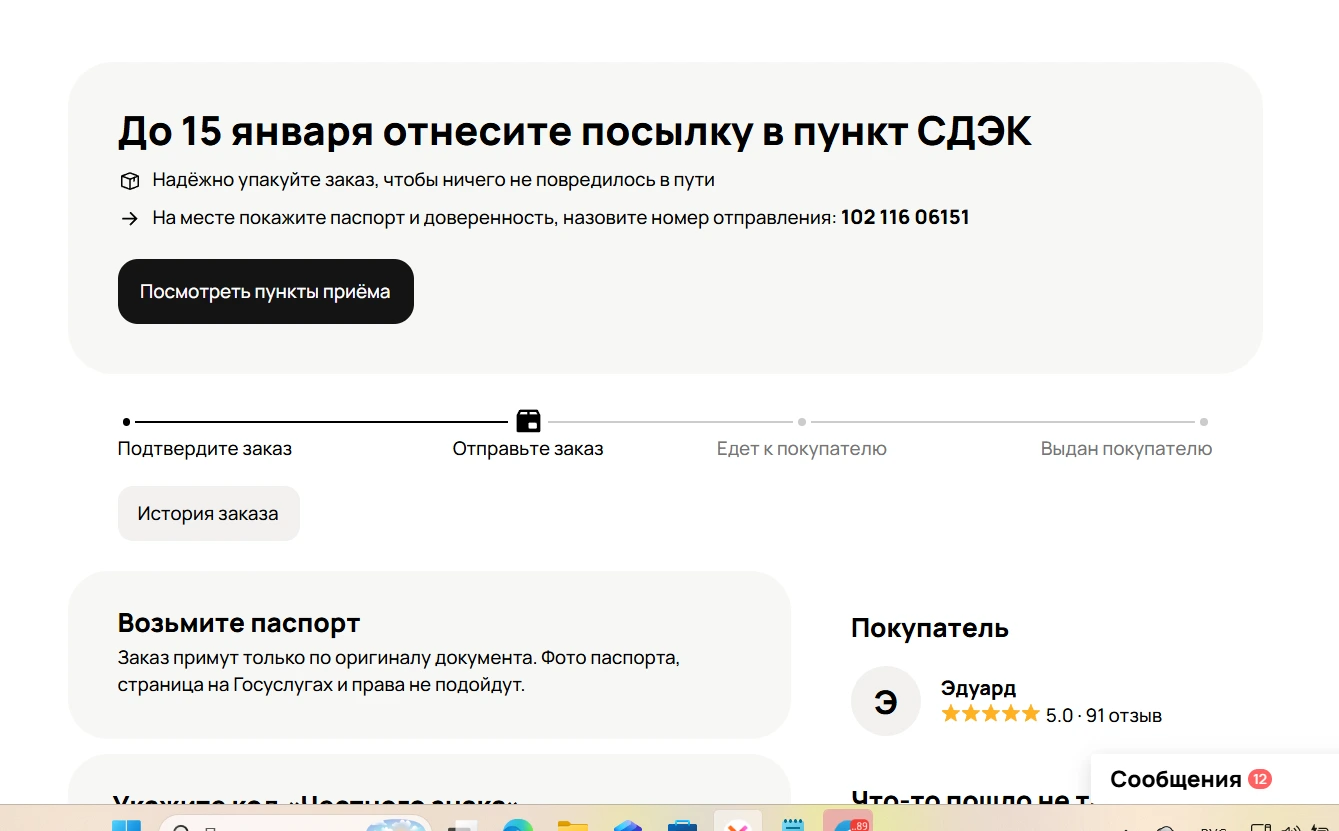Click the «Возьмите паспорт» heading
Viewport: 1339px width, 831px height.
pos(239,623)
